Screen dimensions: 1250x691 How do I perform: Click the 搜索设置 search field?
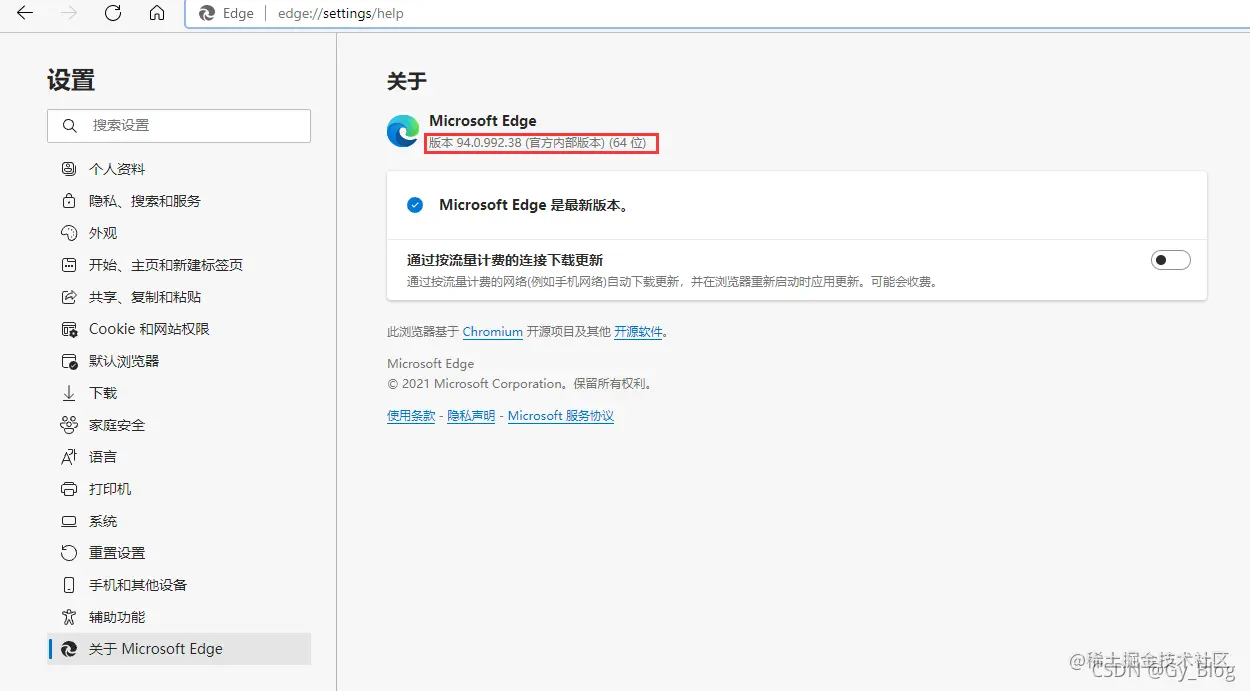pos(179,126)
